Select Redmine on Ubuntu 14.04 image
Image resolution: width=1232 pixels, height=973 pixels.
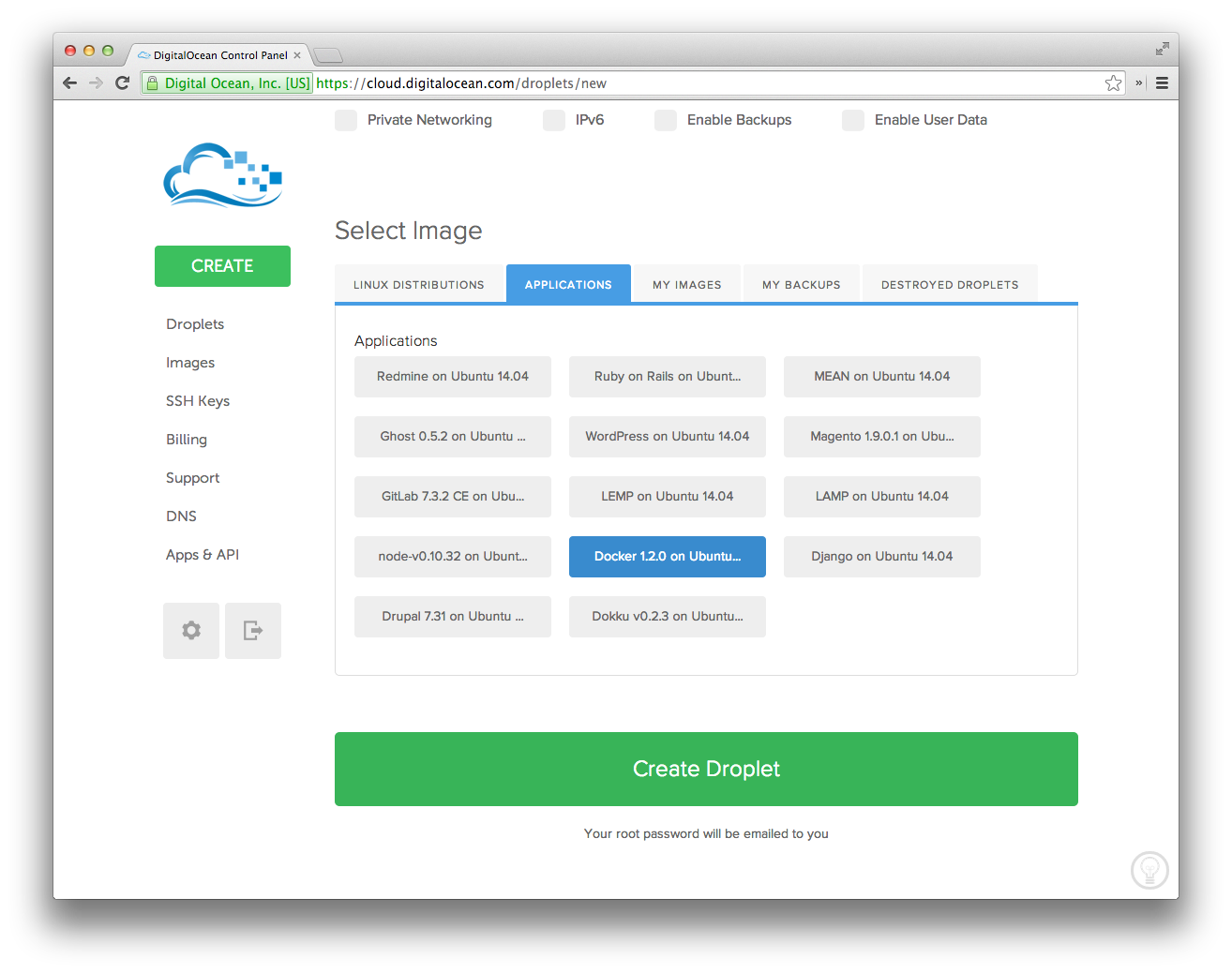(x=453, y=377)
